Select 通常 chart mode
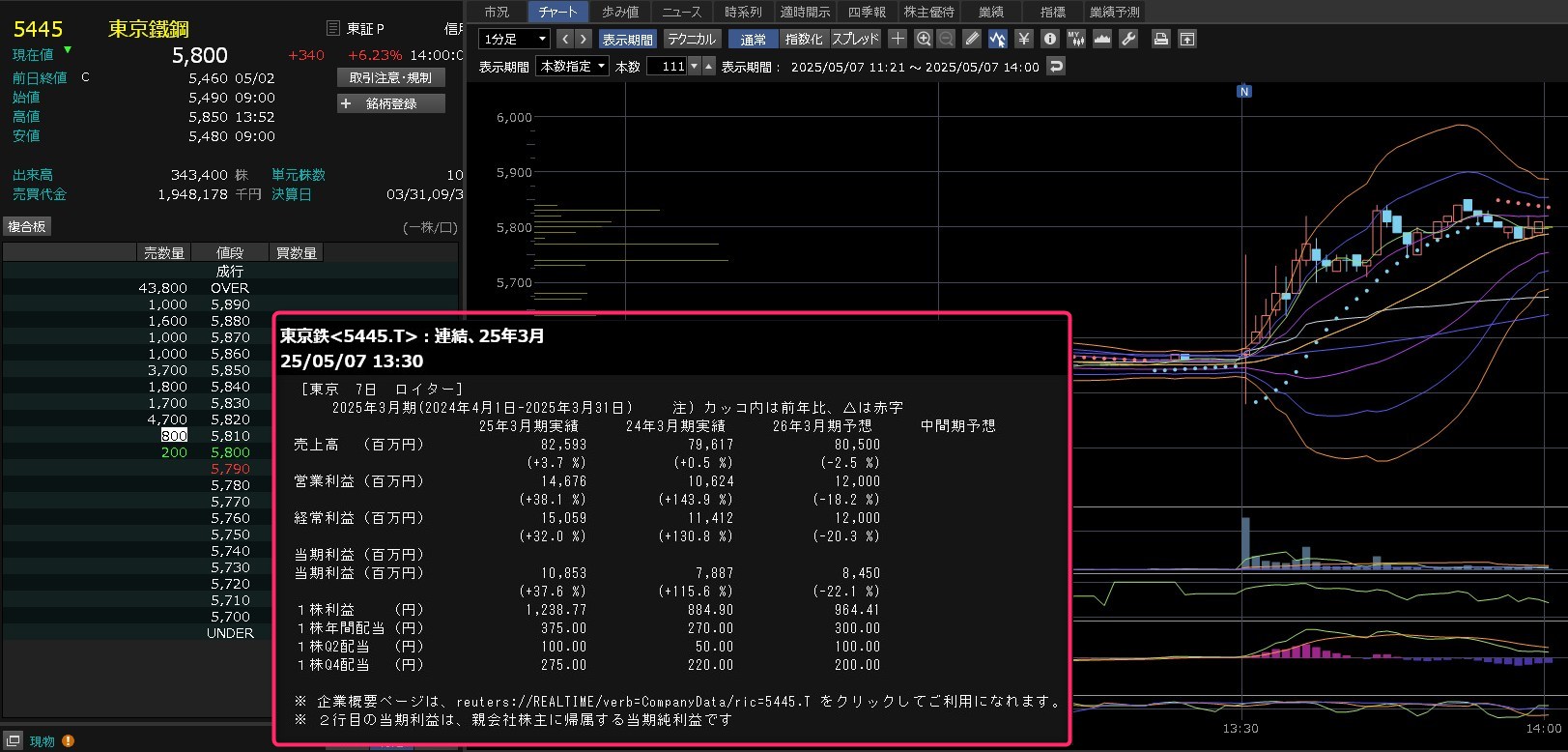1568x752 pixels. [x=754, y=39]
